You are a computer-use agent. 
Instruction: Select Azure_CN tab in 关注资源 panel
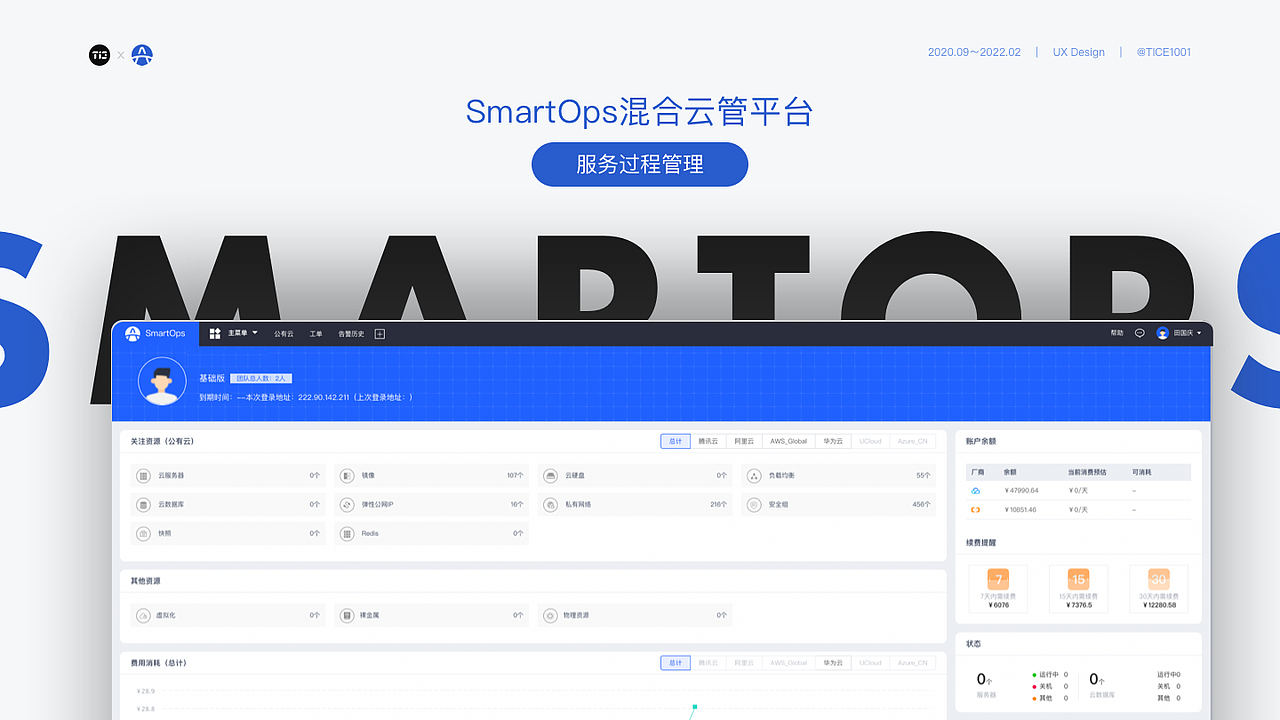(912, 441)
